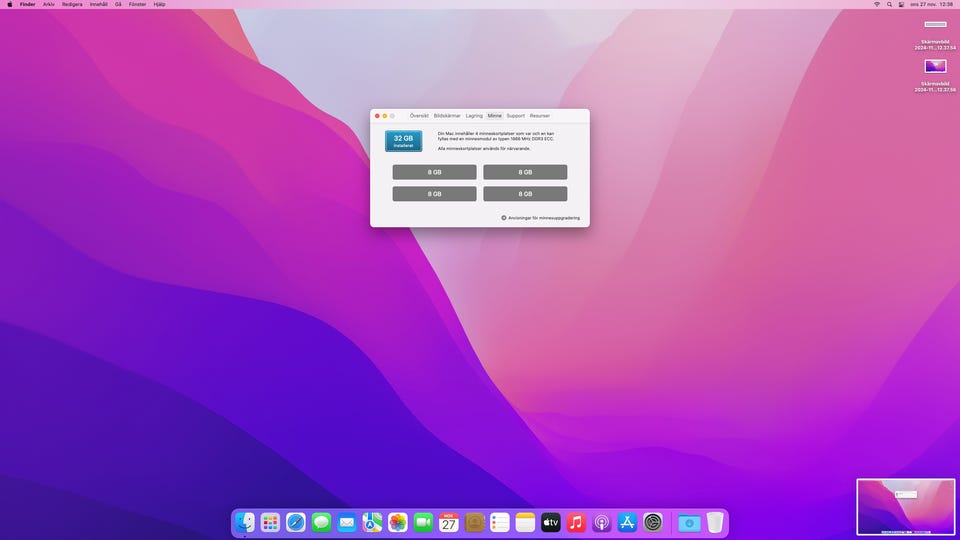
Task: Open the Gå menu
Action: click(x=118, y=4)
